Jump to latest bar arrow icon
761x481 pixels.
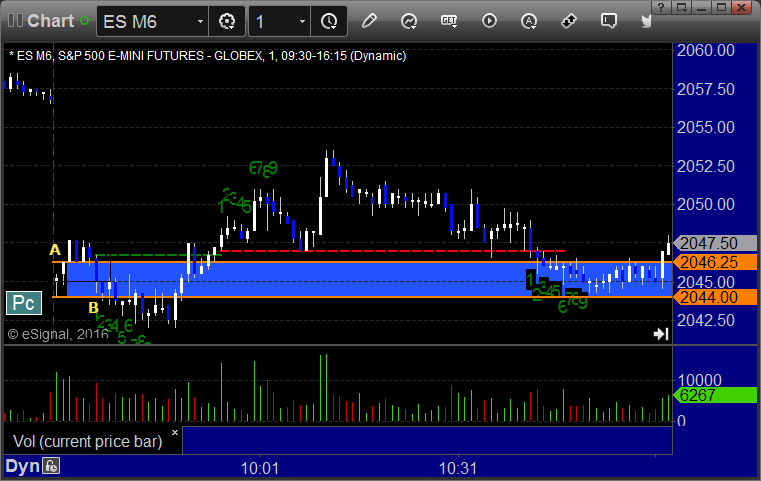661,334
